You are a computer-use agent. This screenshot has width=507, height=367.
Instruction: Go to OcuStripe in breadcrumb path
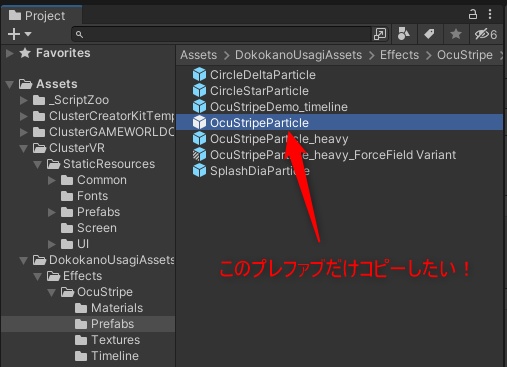(x=465, y=55)
